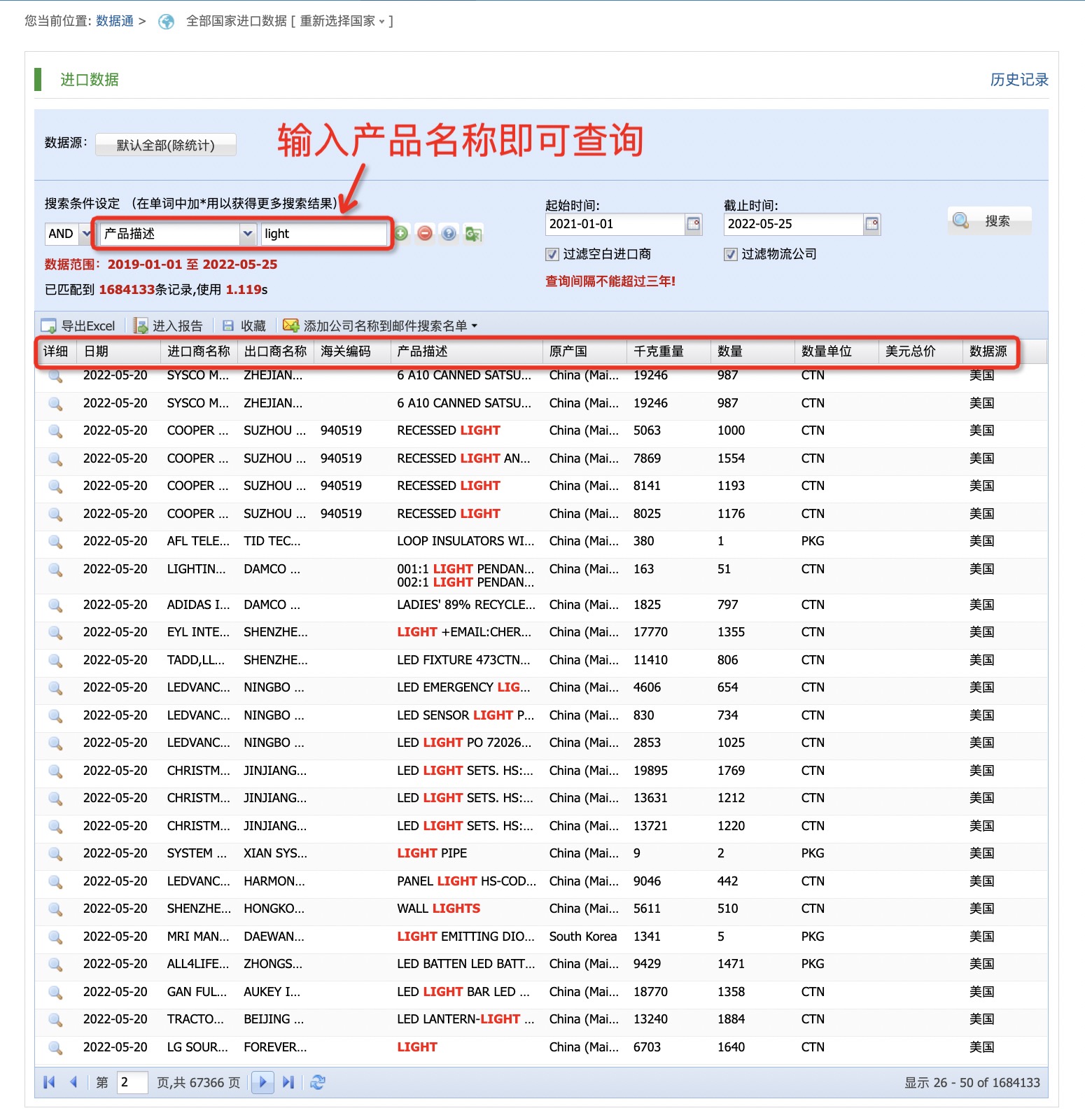Jump to the last page
This screenshot has height=1120, width=1085.
tap(288, 1082)
